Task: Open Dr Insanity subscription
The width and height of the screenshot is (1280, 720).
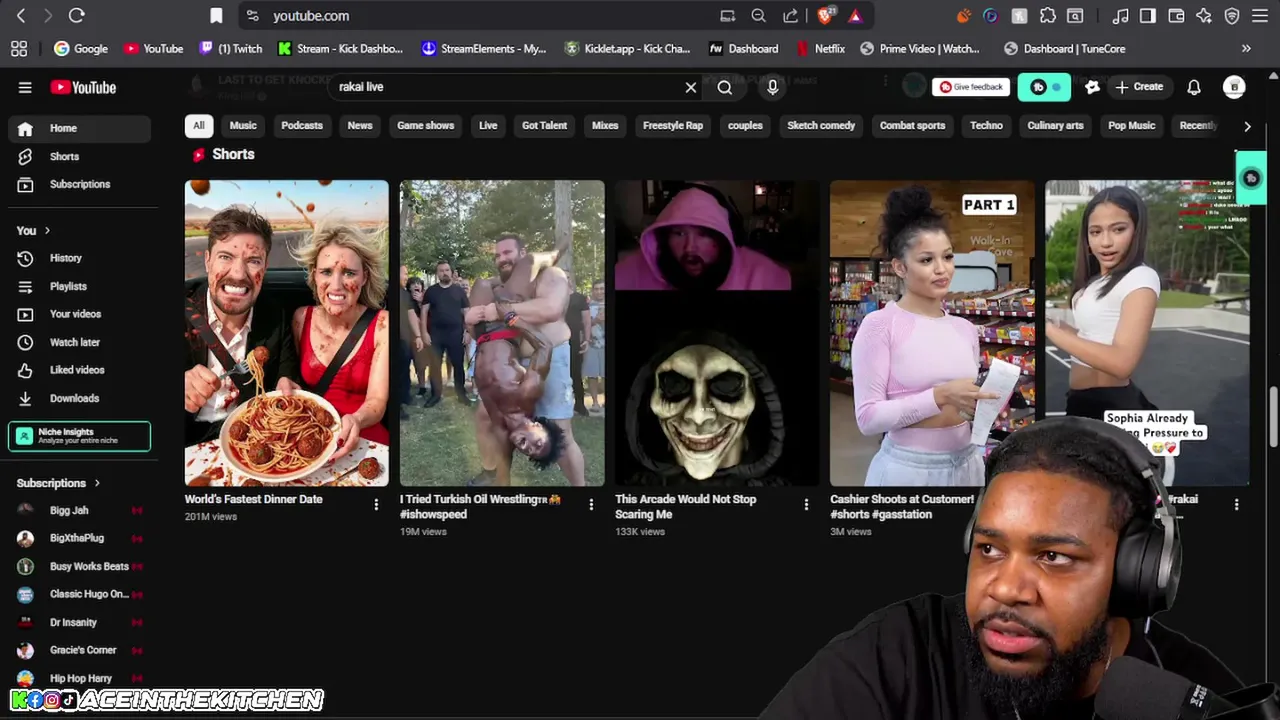Action: [80, 622]
